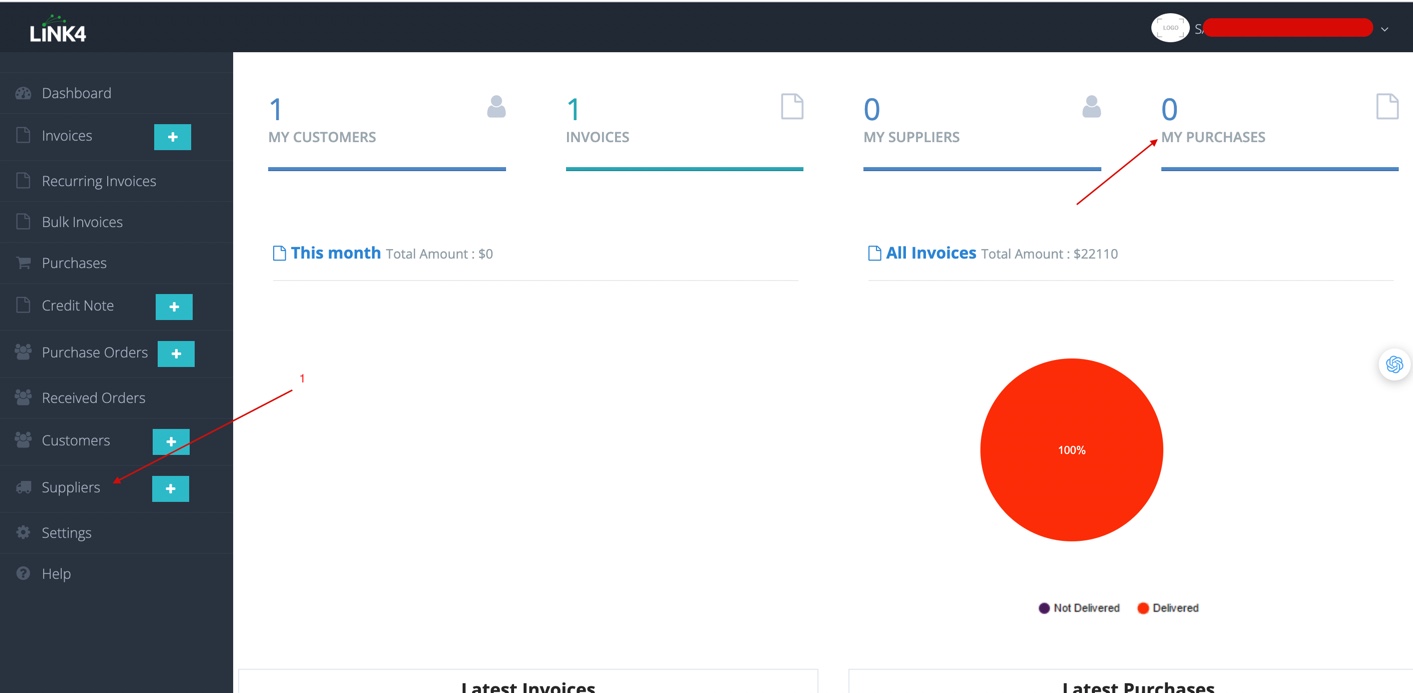Click the Received Orders people icon
Viewport: 1413px width, 693px height.
23,397
